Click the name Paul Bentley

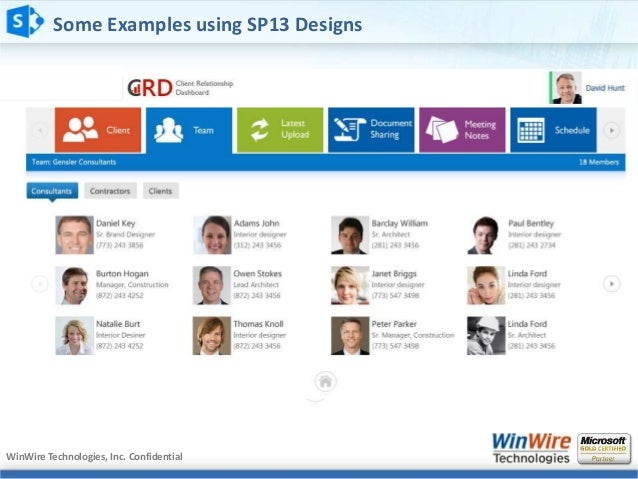coord(531,223)
